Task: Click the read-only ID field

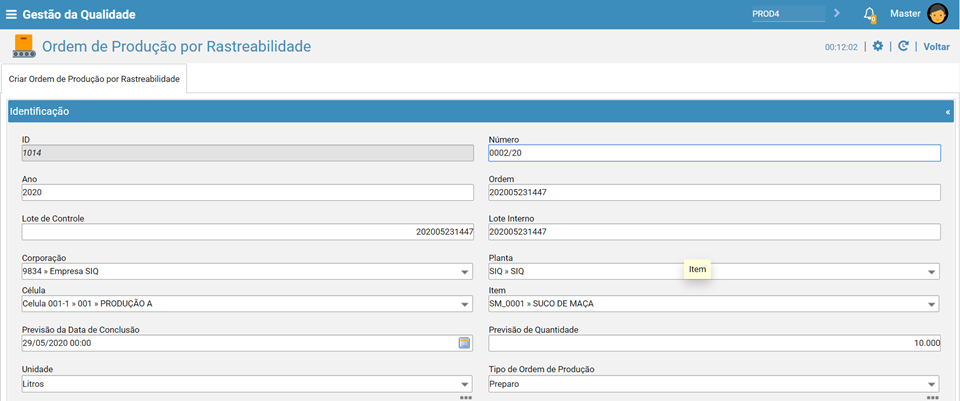Action: pos(247,153)
